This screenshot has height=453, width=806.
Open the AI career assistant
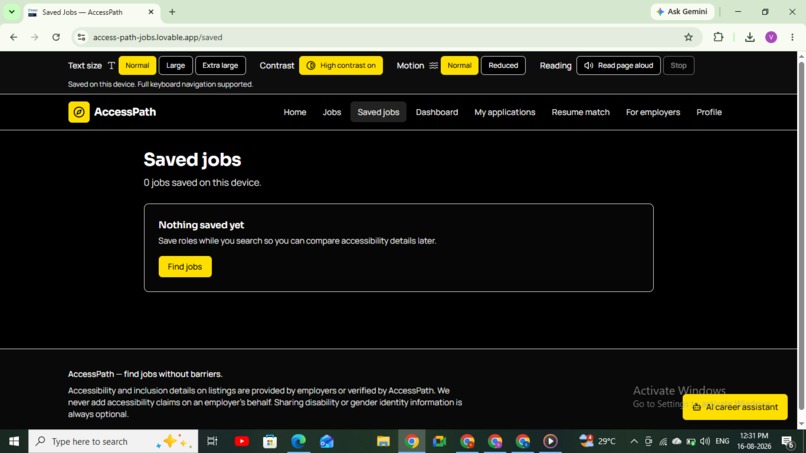point(735,407)
